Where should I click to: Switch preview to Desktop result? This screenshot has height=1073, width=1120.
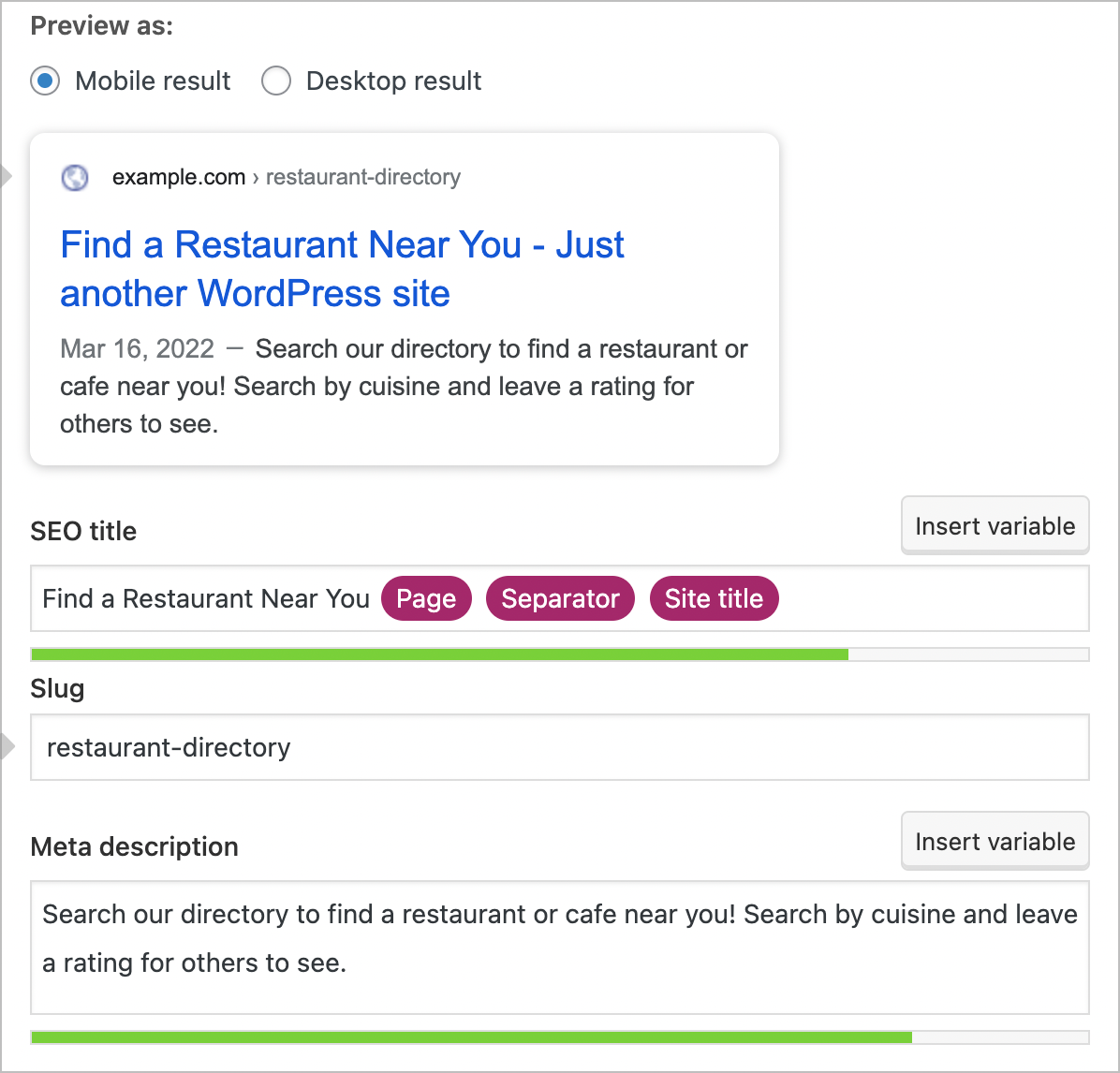coord(276,81)
